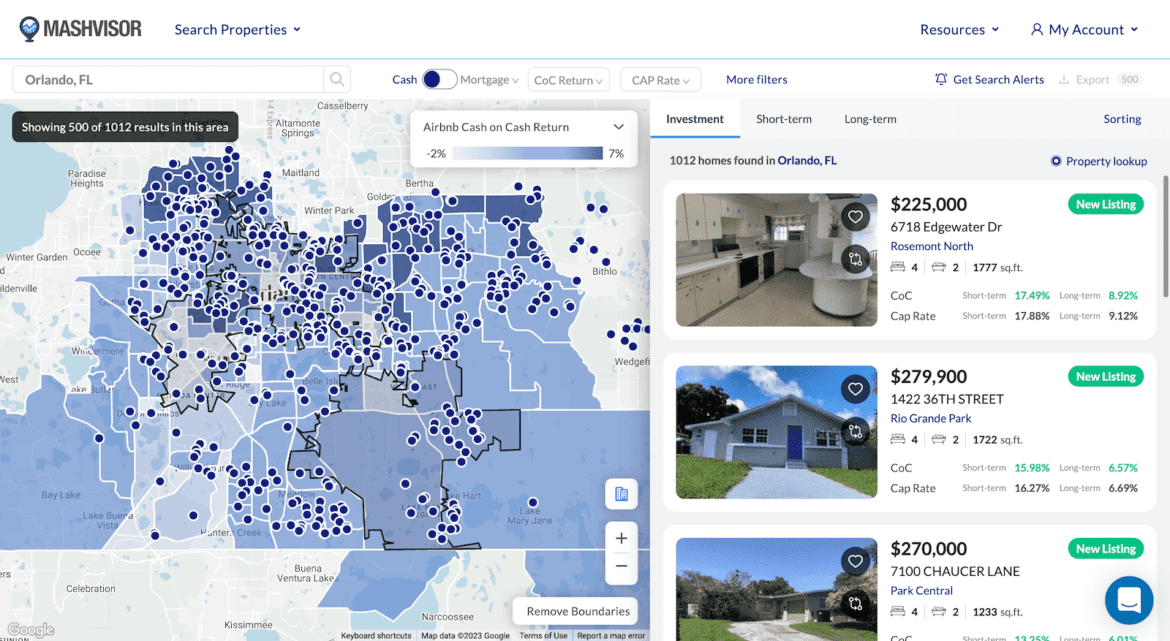Select the Property lookup radio button
The width and height of the screenshot is (1170, 641).
coord(1056,161)
